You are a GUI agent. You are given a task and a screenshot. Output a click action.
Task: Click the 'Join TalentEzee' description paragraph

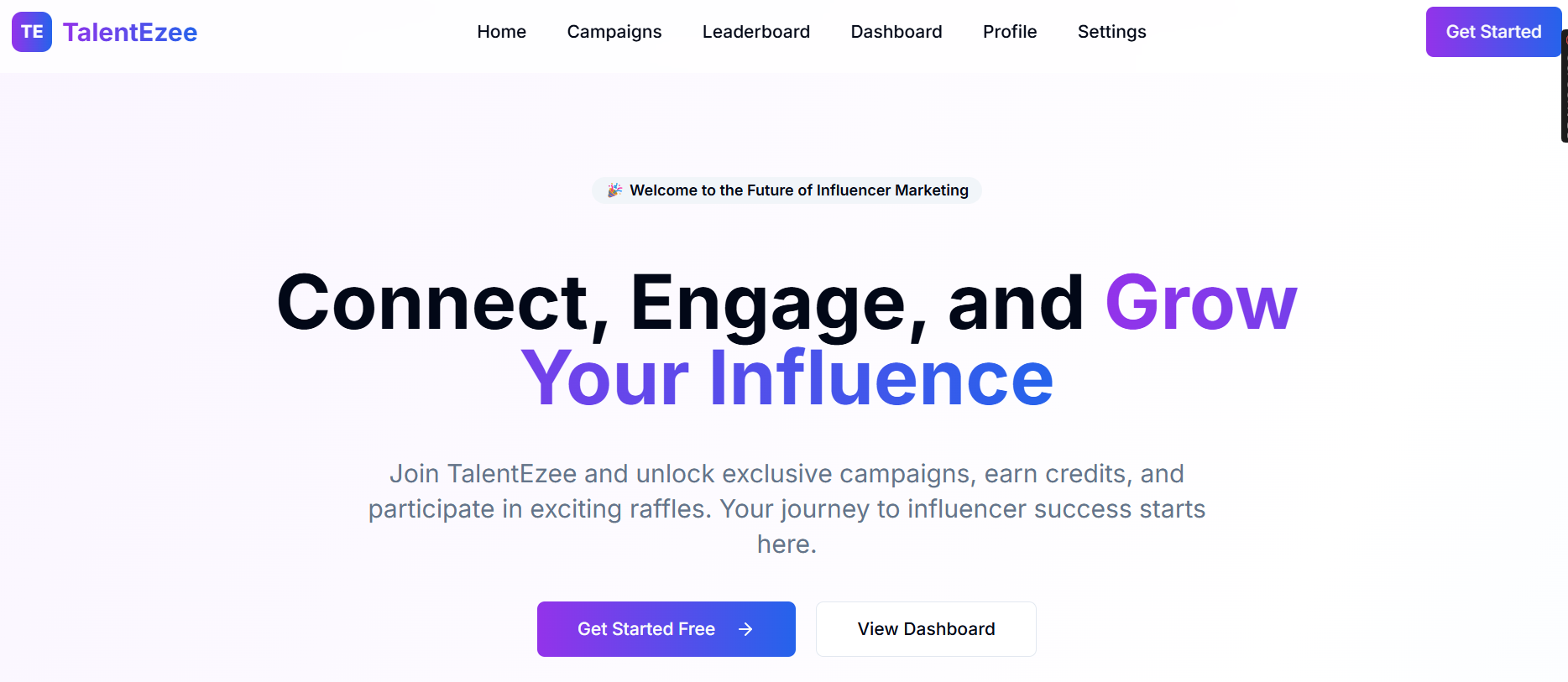(x=787, y=508)
